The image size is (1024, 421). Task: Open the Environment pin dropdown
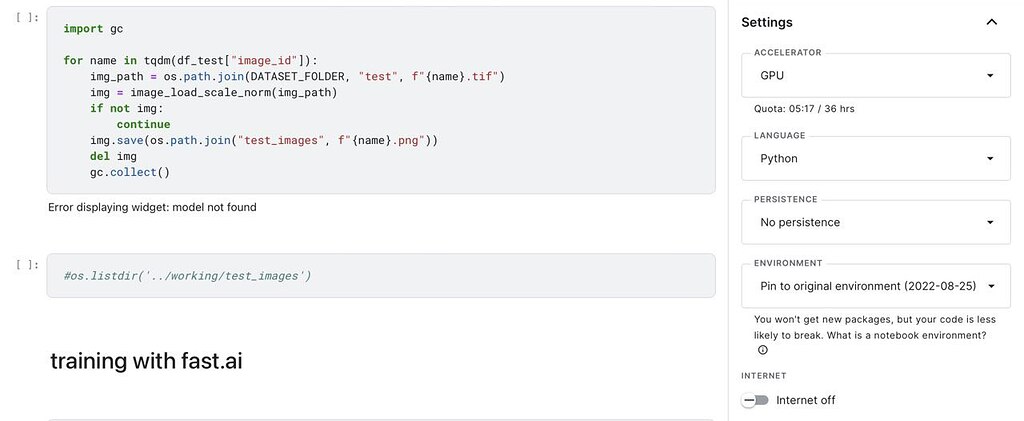[x=876, y=286]
